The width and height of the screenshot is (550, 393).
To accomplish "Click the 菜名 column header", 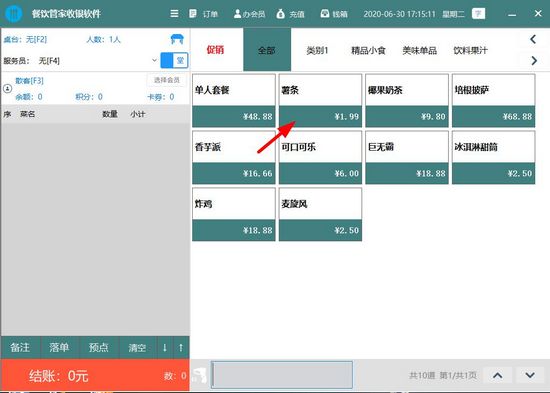I will (28, 114).
